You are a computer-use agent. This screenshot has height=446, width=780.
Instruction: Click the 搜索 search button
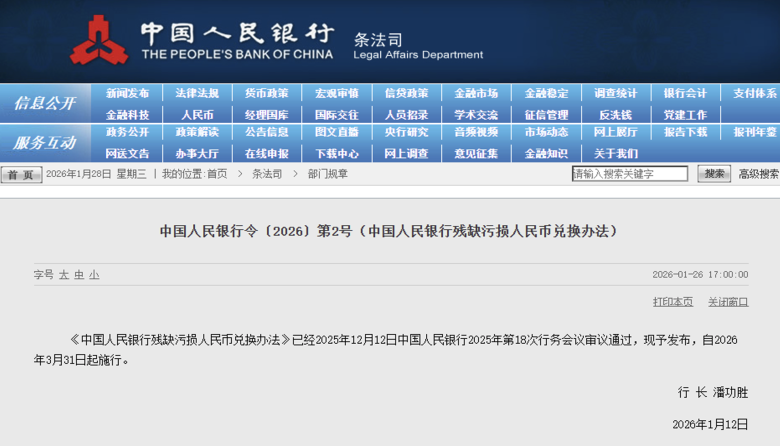coord(713,174)
